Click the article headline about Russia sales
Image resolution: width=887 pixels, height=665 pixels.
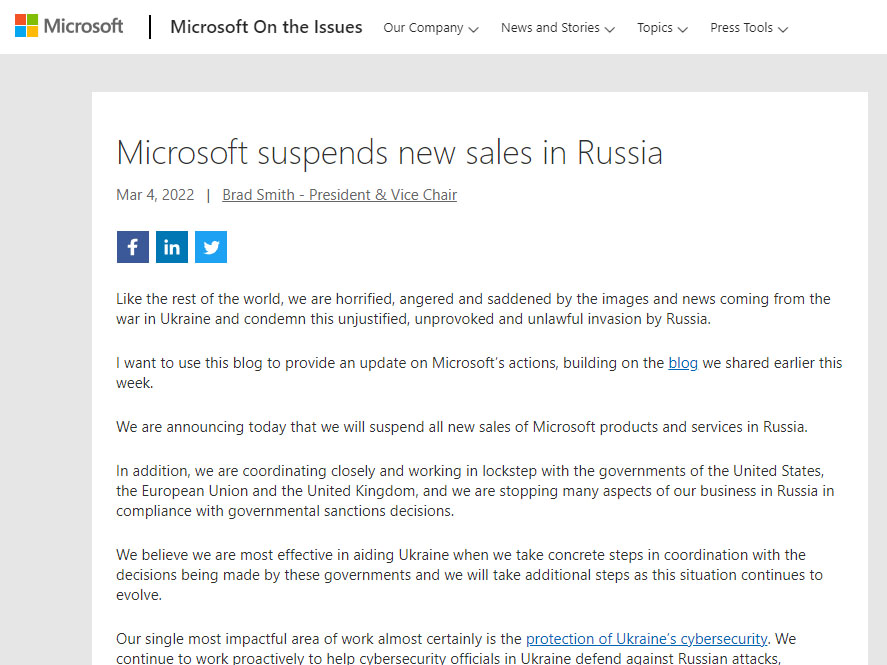(x=389, y=153)
